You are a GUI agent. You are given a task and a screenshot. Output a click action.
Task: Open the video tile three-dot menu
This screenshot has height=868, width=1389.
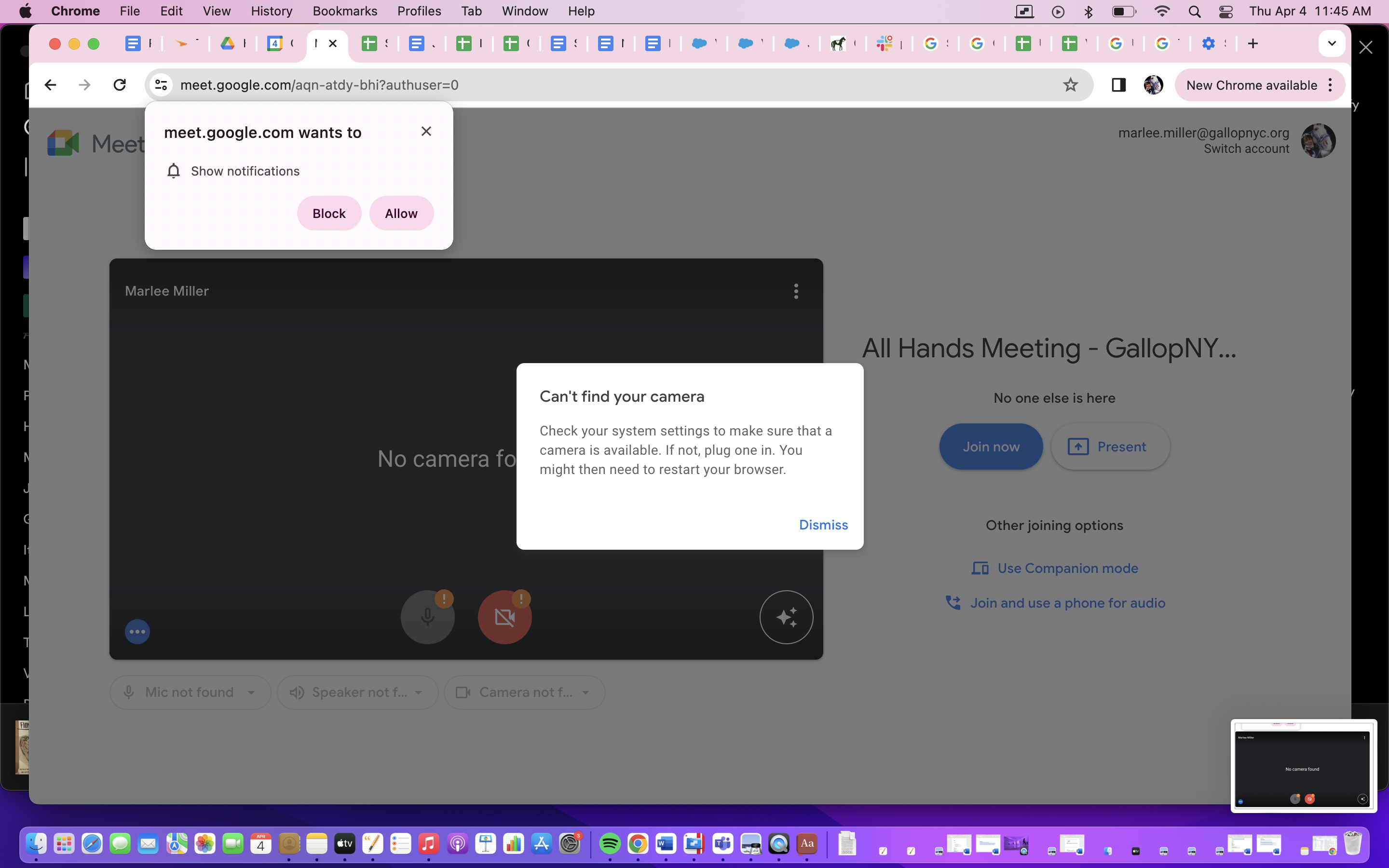click(795, 291)
